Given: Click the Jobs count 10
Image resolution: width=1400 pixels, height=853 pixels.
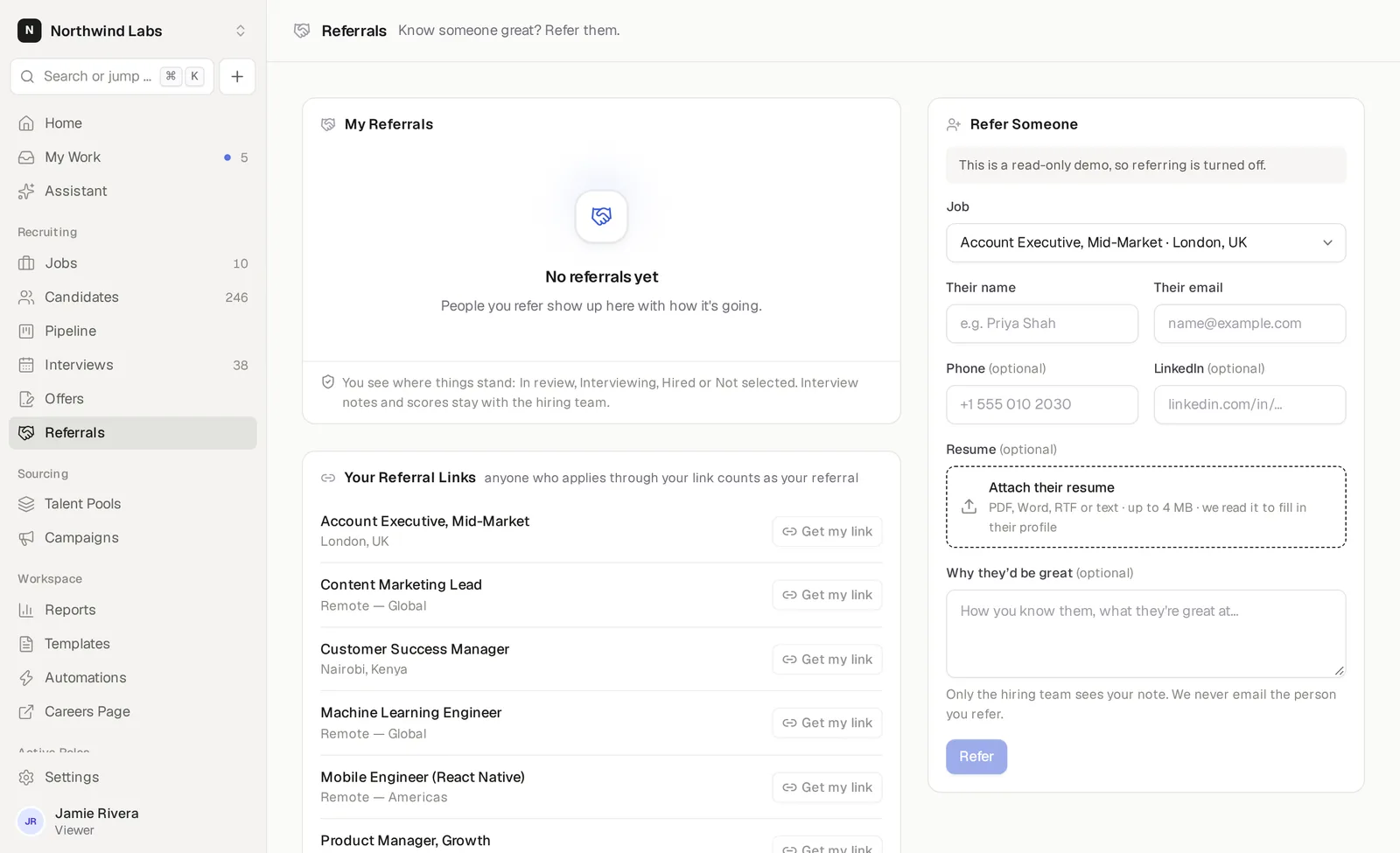Looking at the screenshot, I should click(241, 263).
